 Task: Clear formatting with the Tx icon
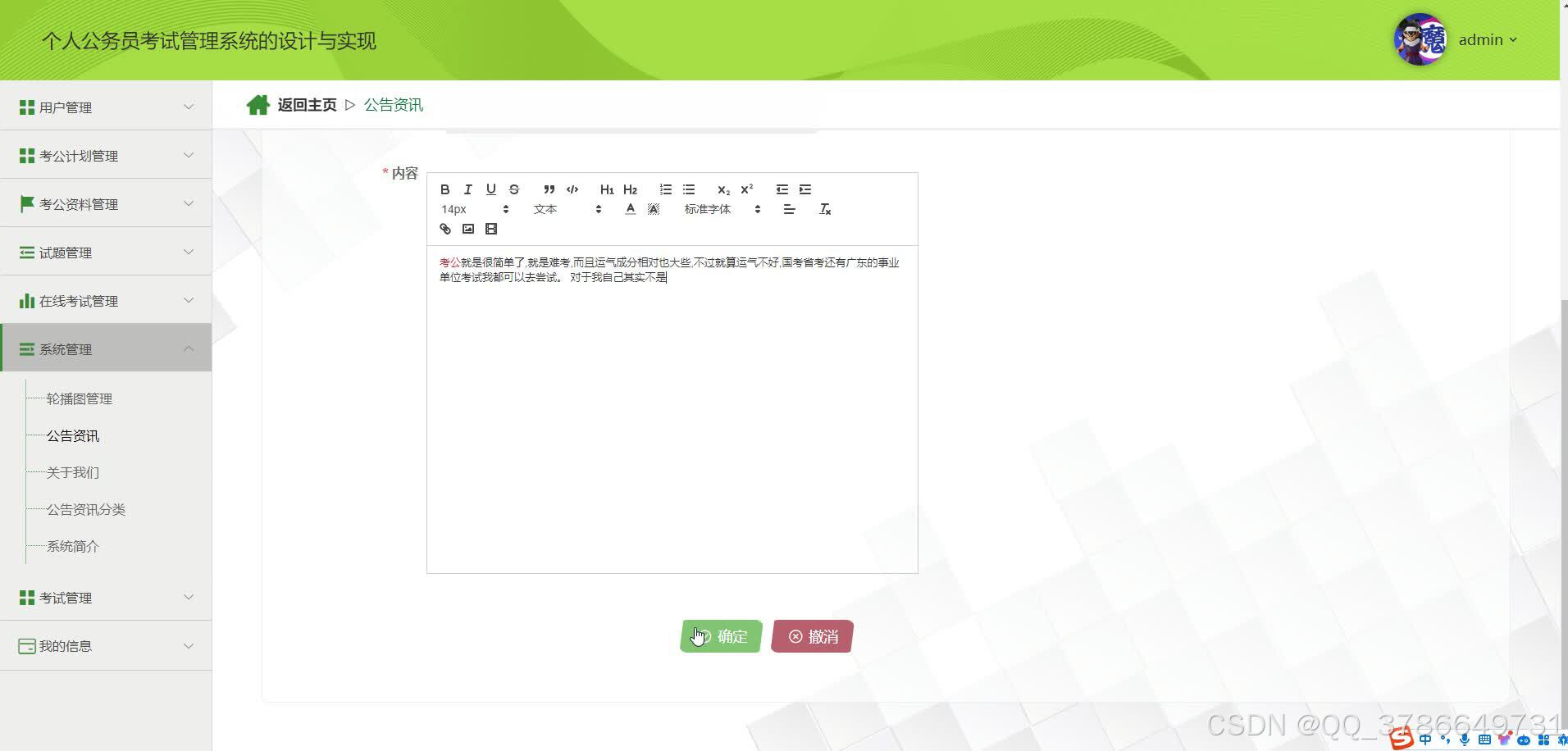click(825, 209)
